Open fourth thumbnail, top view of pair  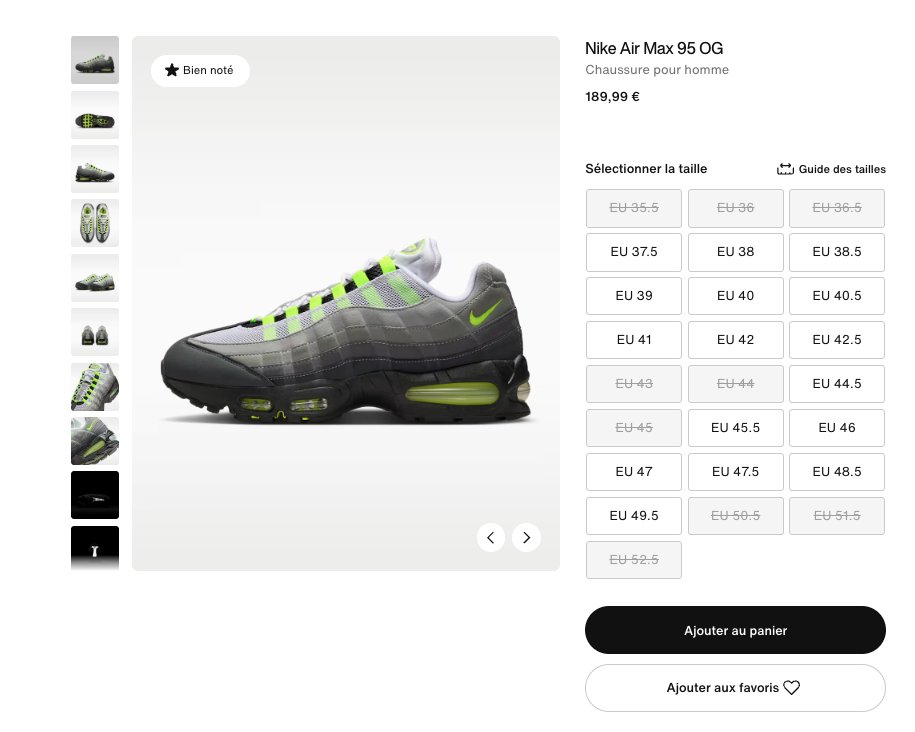click(x=95, y=223)
